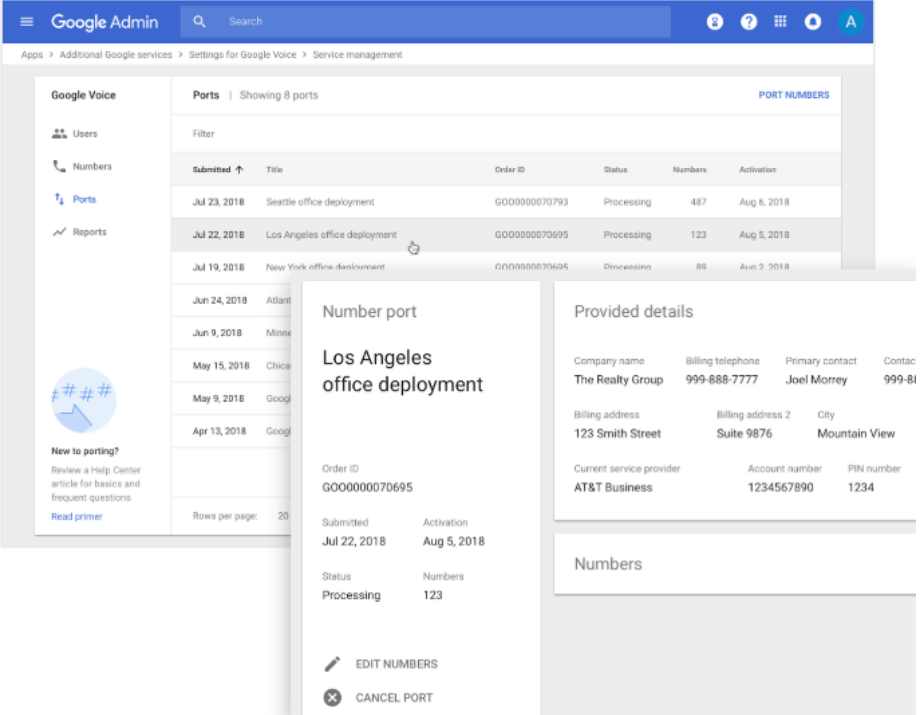Open the hamburger main menu
924x715 pixels.
pyautogui.click(x=27, y=22)
